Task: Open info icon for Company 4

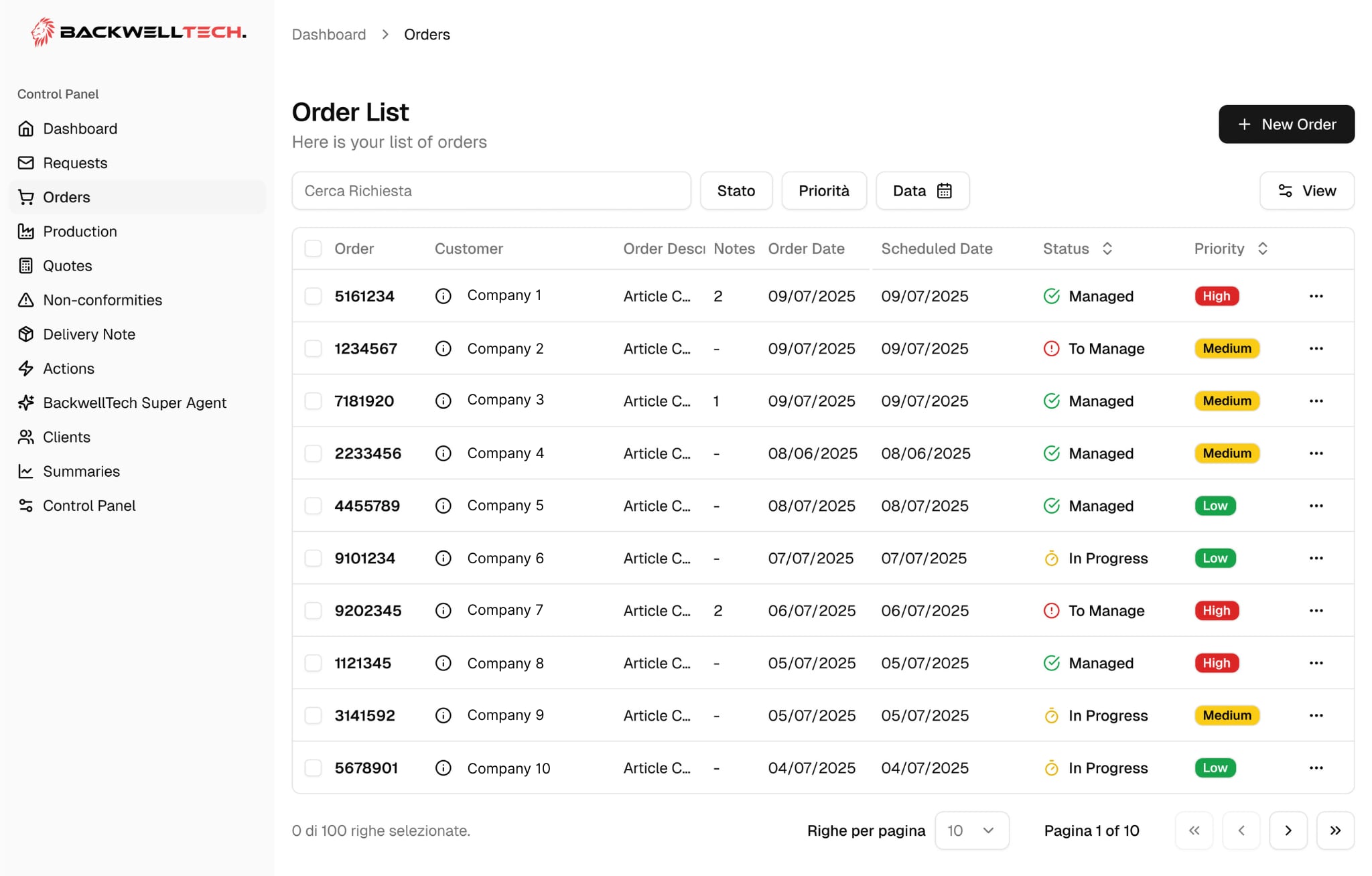Action: coord(443,453)
